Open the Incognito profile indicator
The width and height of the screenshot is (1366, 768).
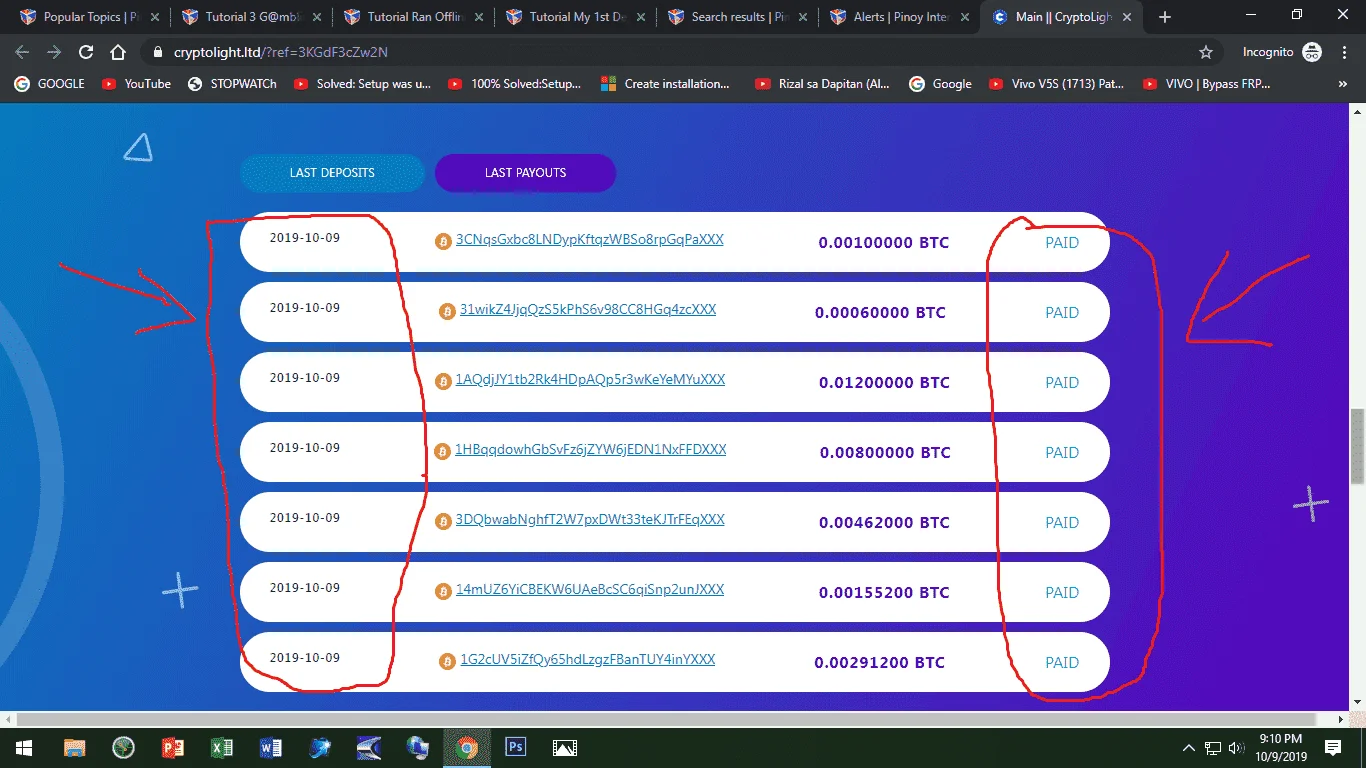pyautogui.click(x=1282, y=52)
